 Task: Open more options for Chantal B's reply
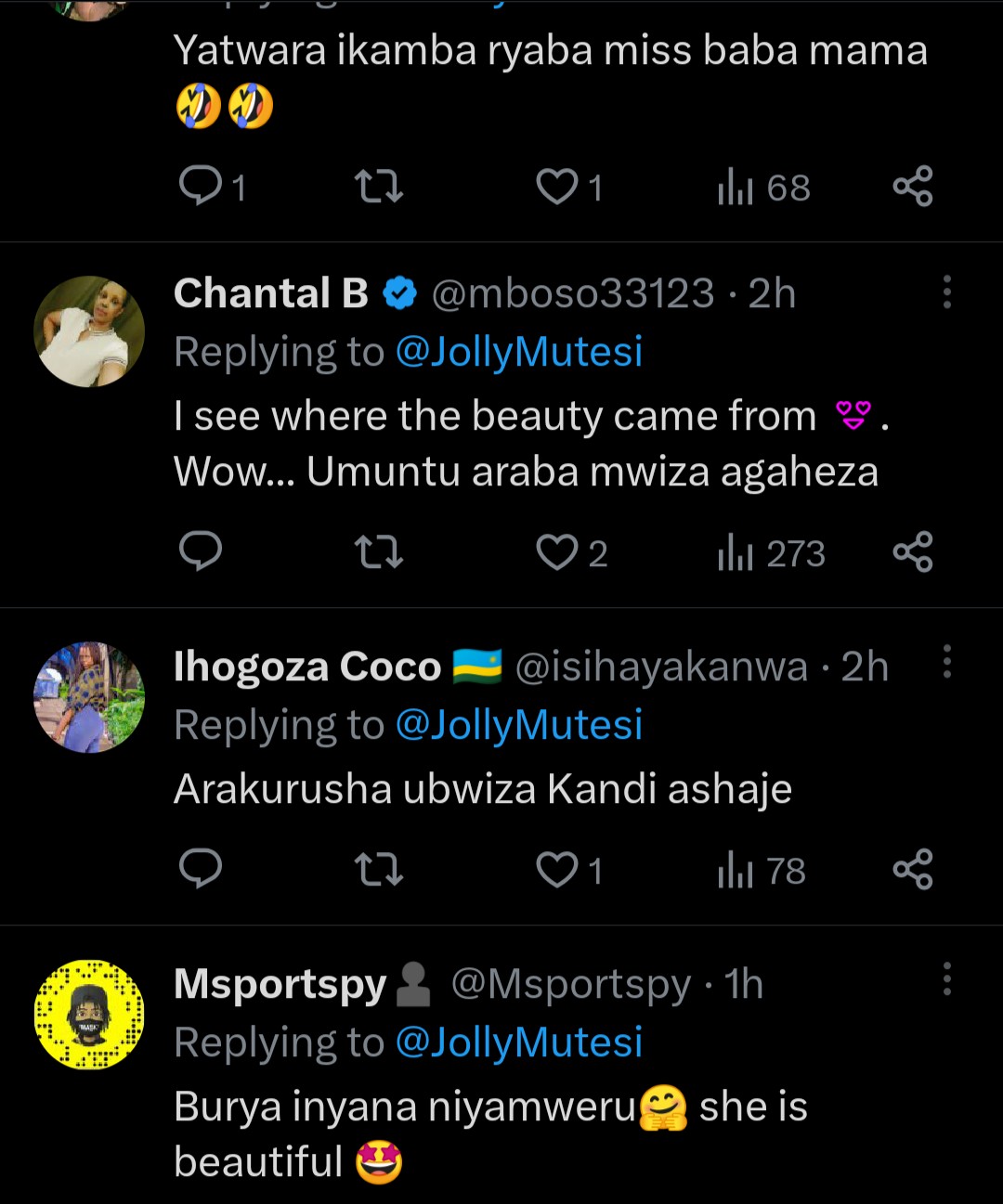tap(947, 292)
